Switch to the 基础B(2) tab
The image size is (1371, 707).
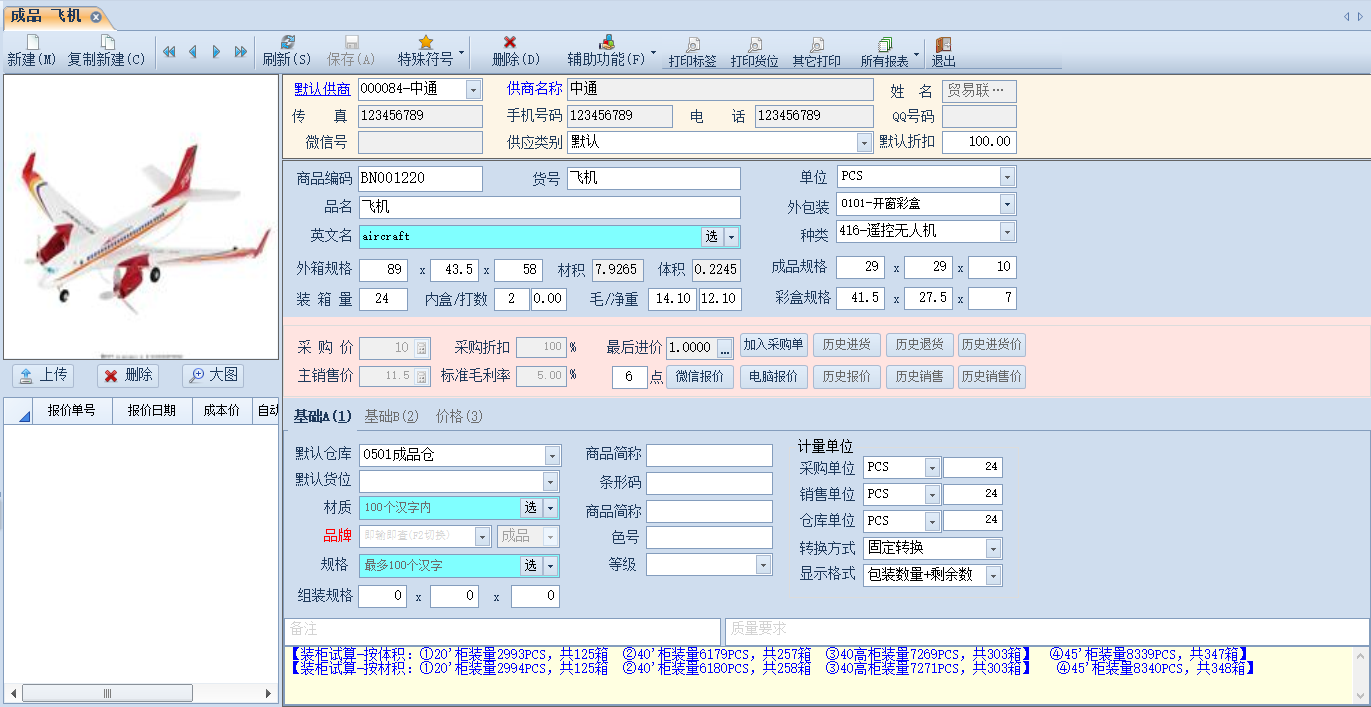click(x=391, y=416)
